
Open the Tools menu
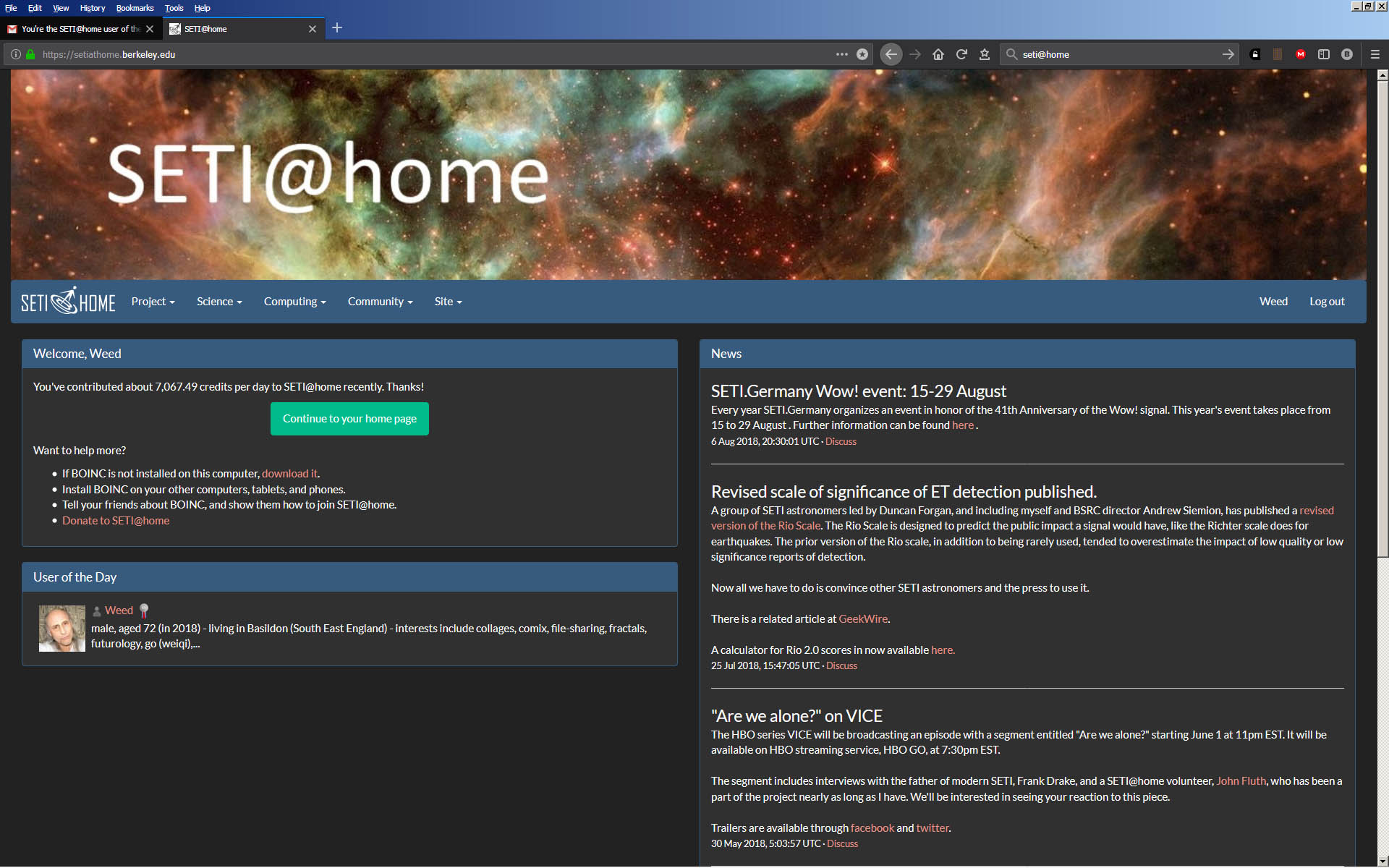pos(174,8)
